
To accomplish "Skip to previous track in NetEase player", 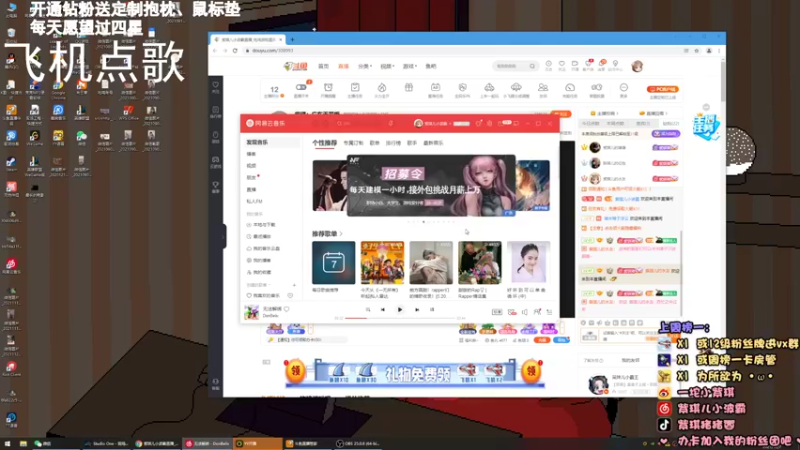I will [x=383, y=310].
